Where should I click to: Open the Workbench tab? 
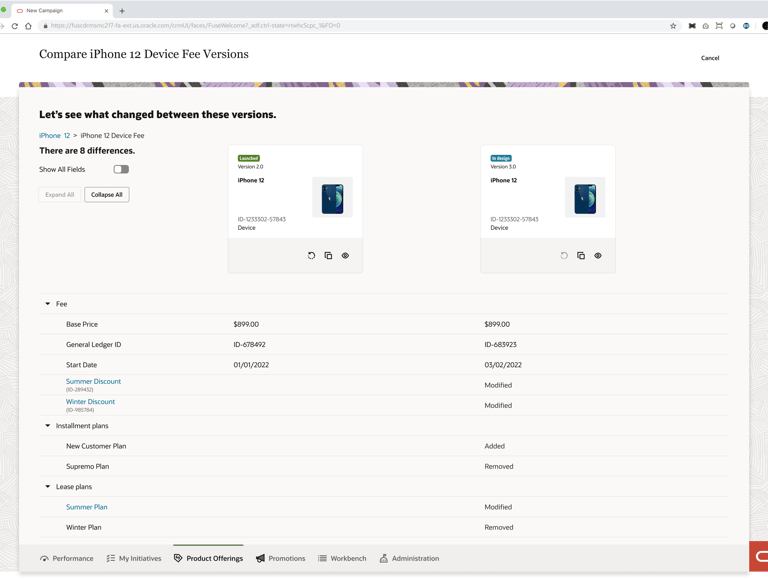342,558
